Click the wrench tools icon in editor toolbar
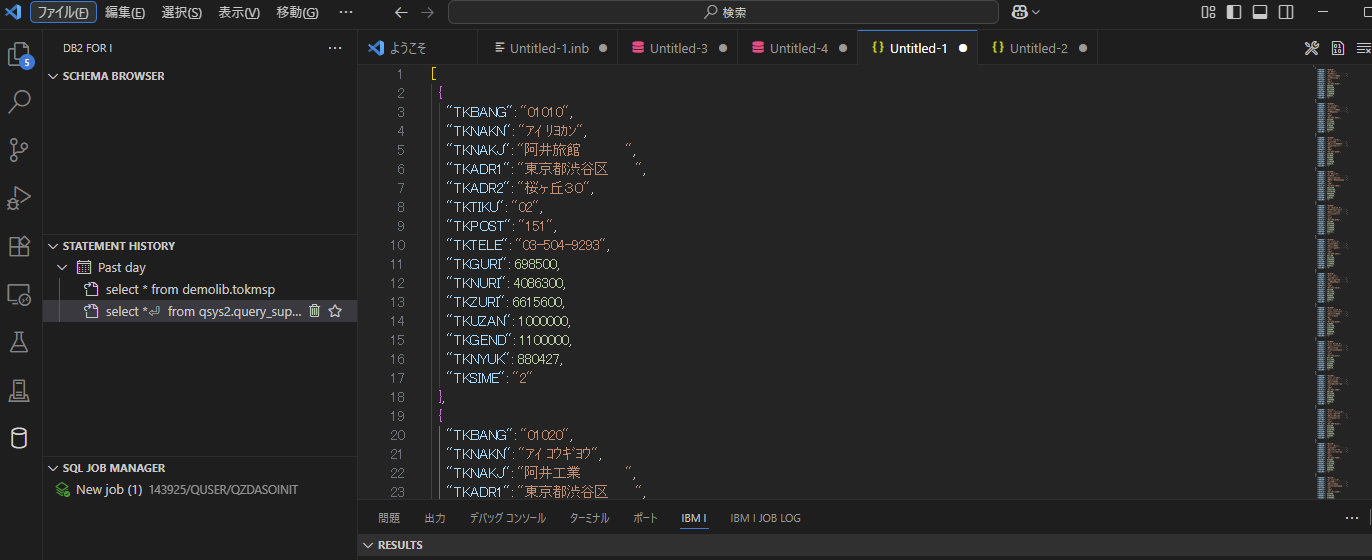Screen dimensions: 1372x560 tap(1312, 48)
